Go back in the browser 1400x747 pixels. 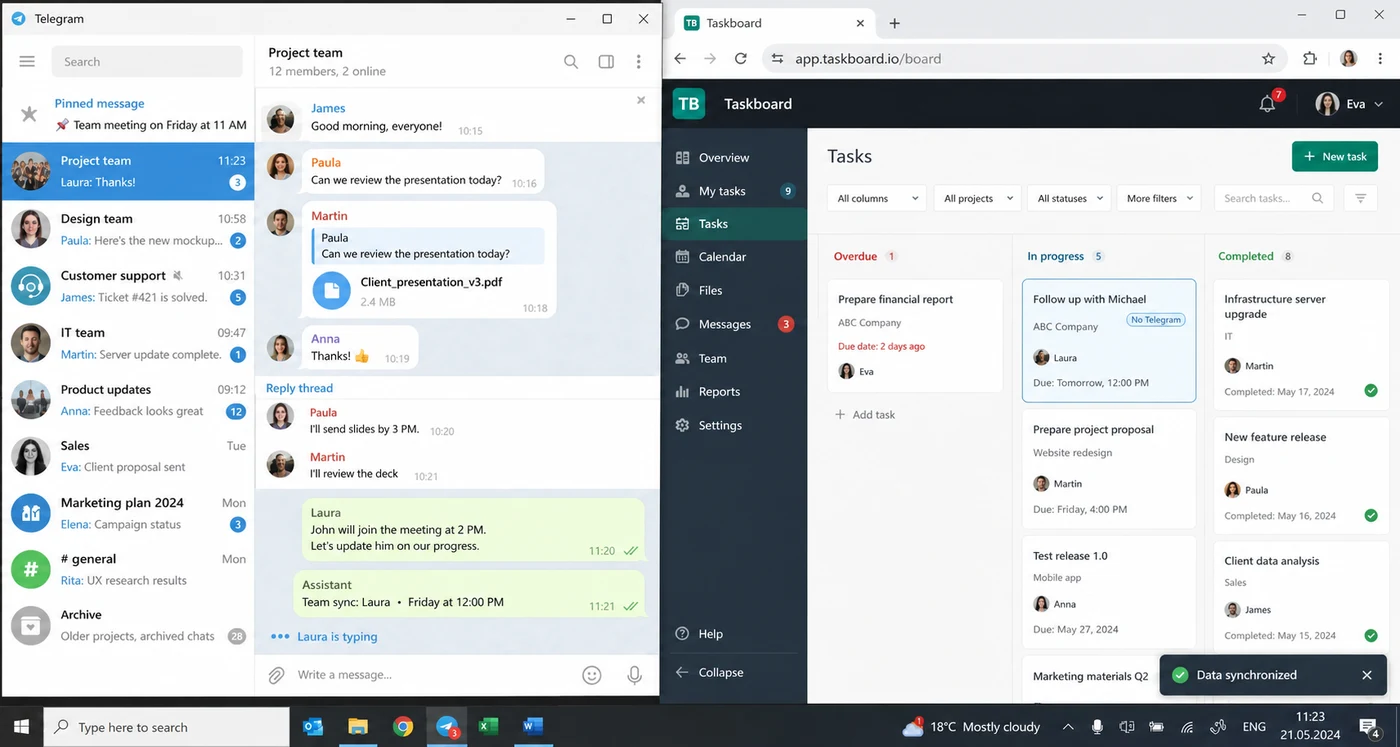click(680, 59)
